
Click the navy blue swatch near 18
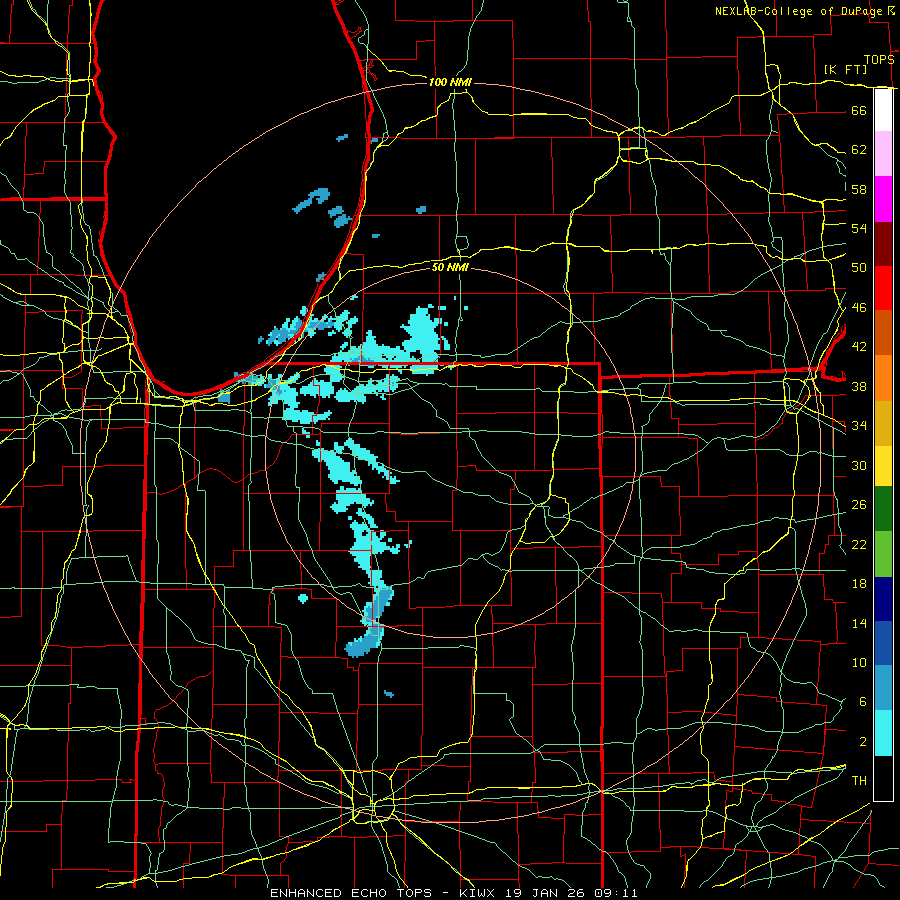point(883,599)
